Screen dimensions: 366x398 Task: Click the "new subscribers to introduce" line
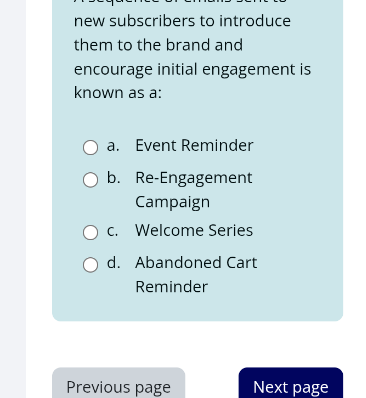(x=182, y=21)
